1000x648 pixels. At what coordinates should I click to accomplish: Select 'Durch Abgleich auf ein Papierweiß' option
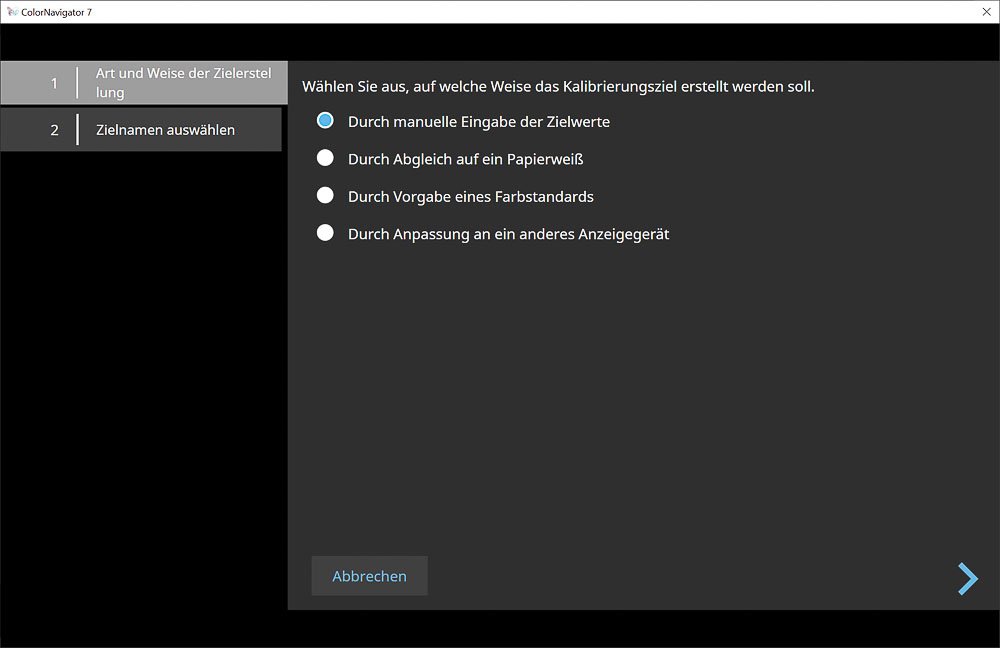(325, 158)
